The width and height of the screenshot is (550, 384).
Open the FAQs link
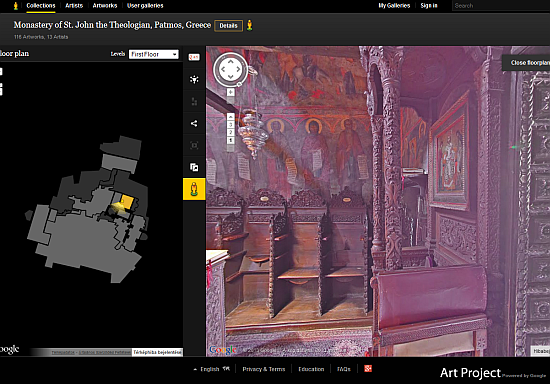[x=343, y=369]
